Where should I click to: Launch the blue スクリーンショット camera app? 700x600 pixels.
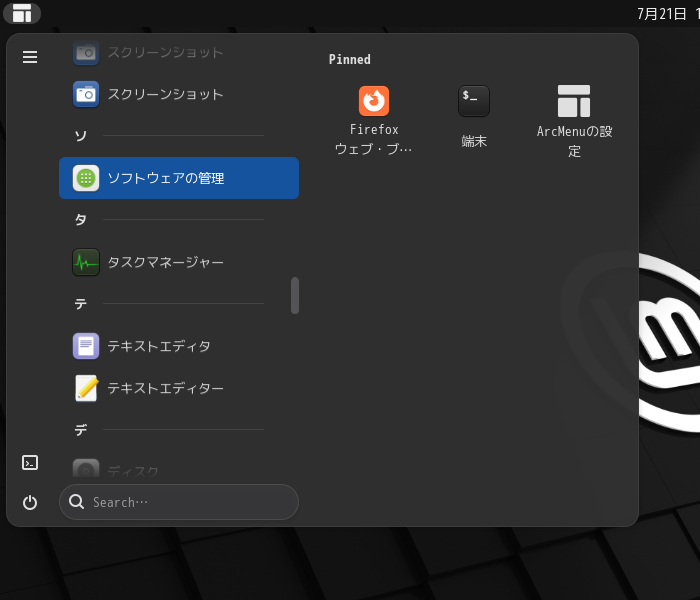(x=86, y=94)
